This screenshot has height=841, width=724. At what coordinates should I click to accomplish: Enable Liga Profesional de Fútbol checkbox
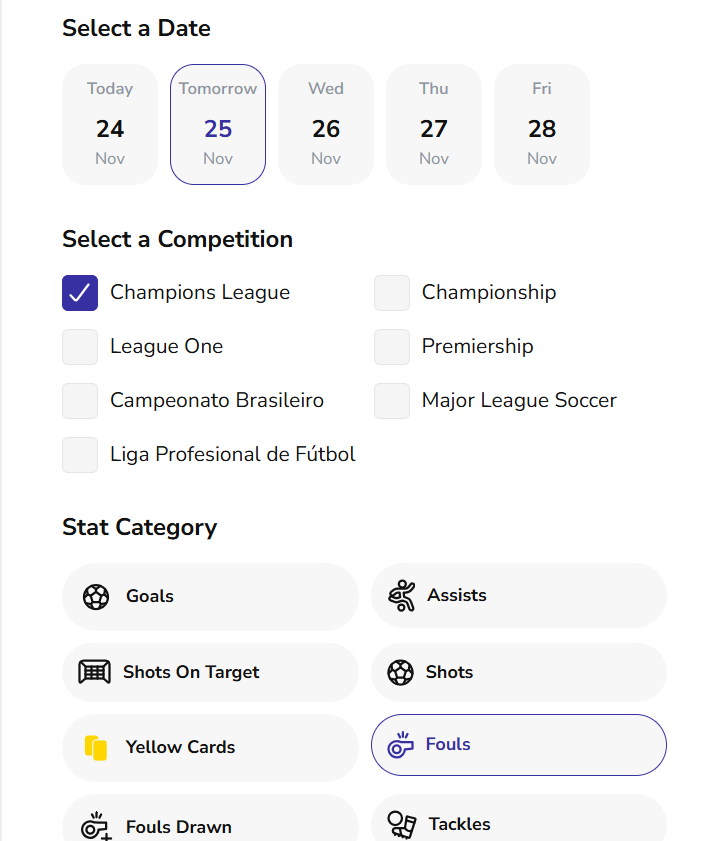pos(80,455)
